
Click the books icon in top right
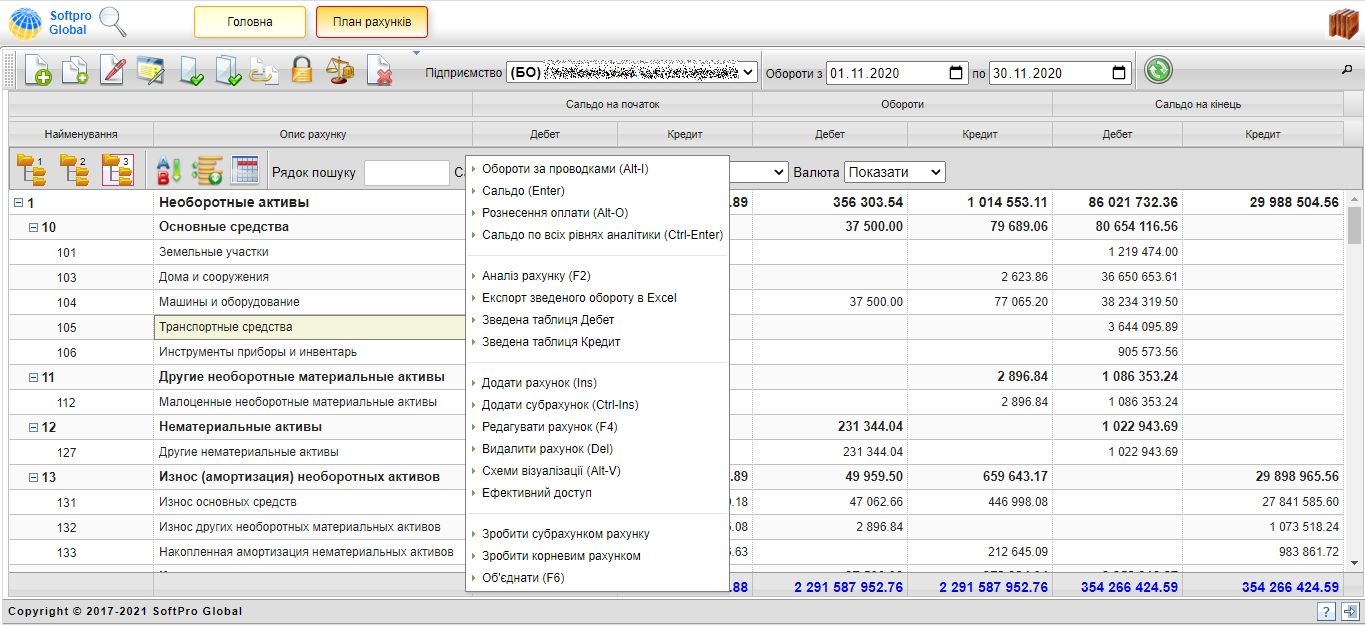[x=1345, y=22]
